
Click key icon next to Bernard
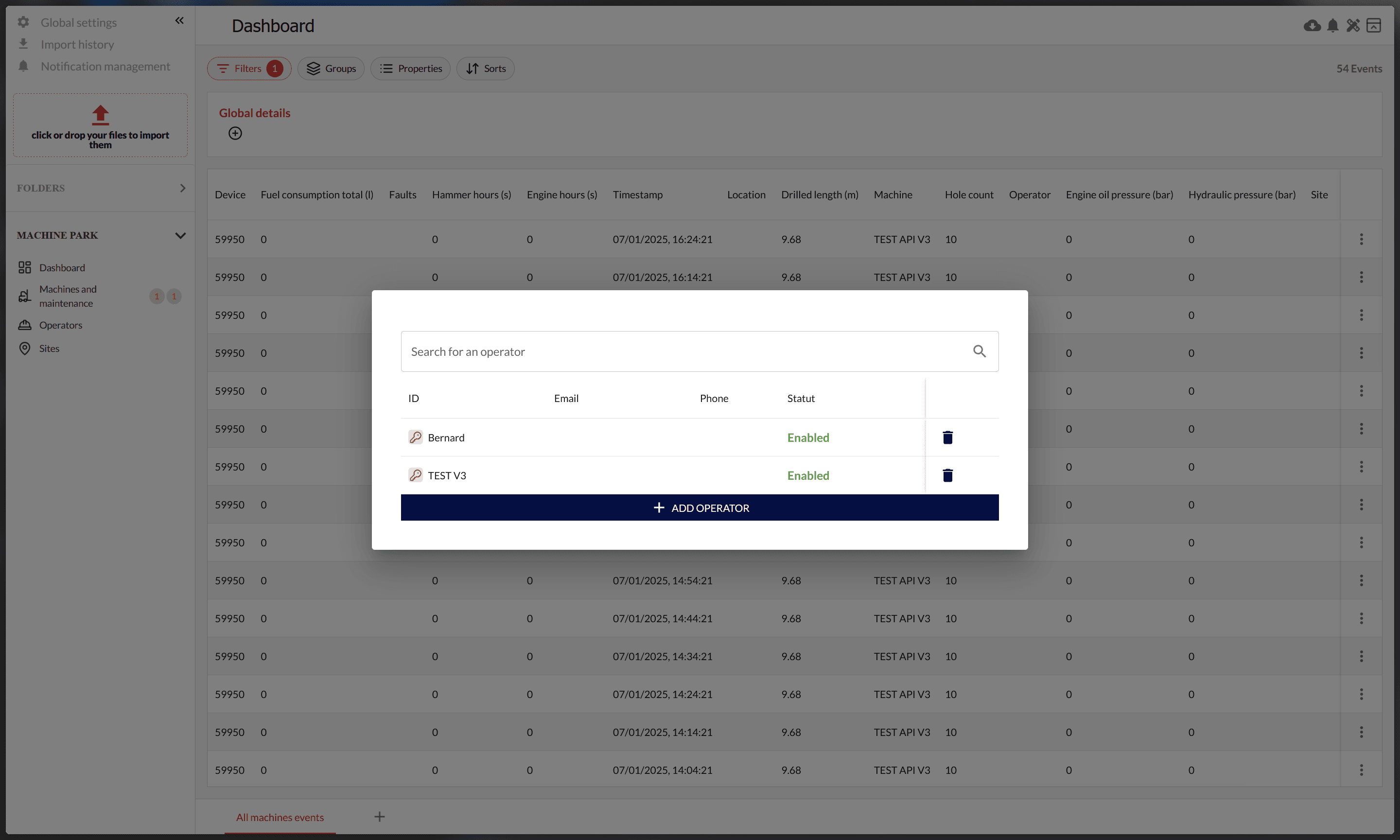tap(415, 437)
